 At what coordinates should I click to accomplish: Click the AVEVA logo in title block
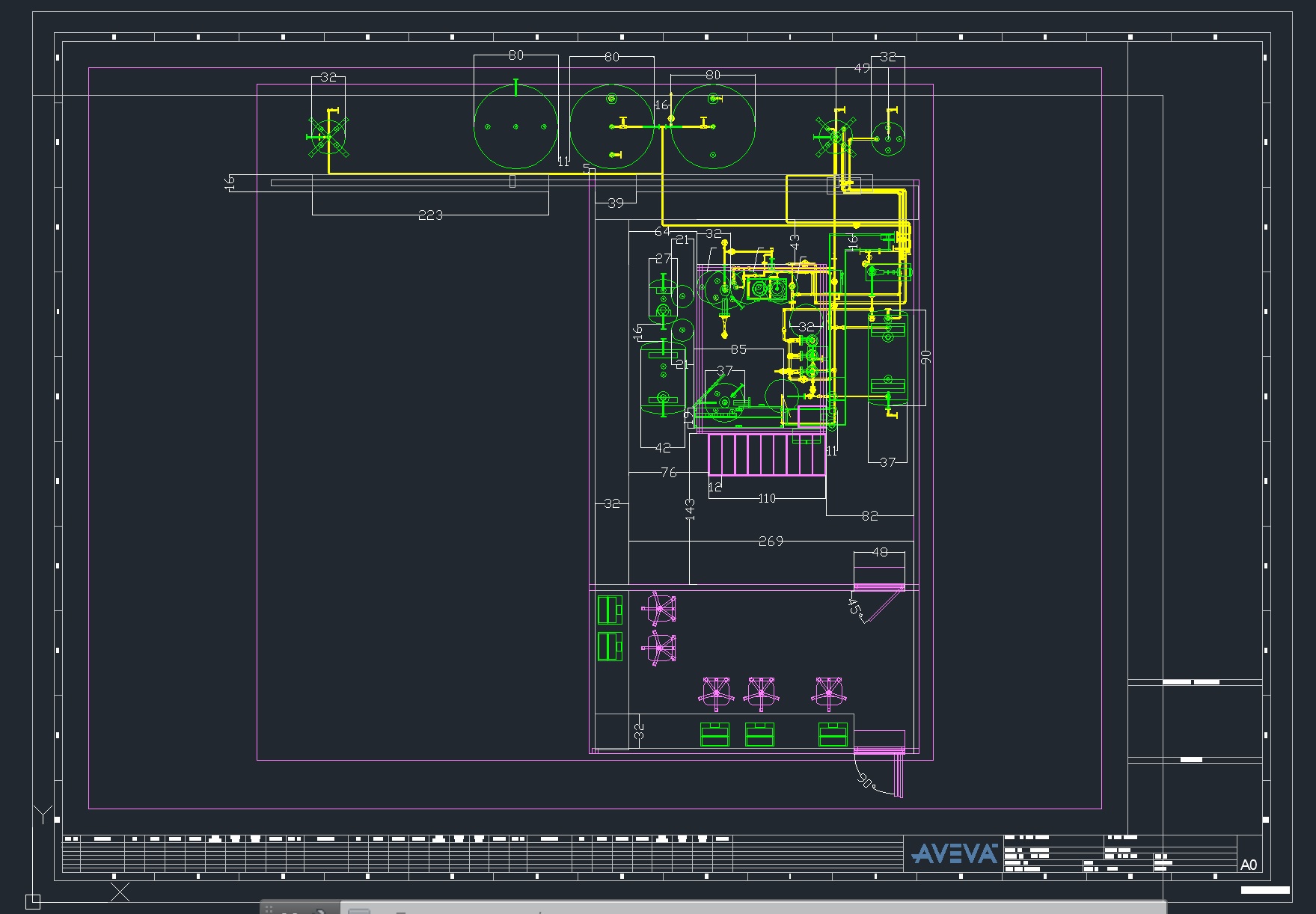[955, 853]
